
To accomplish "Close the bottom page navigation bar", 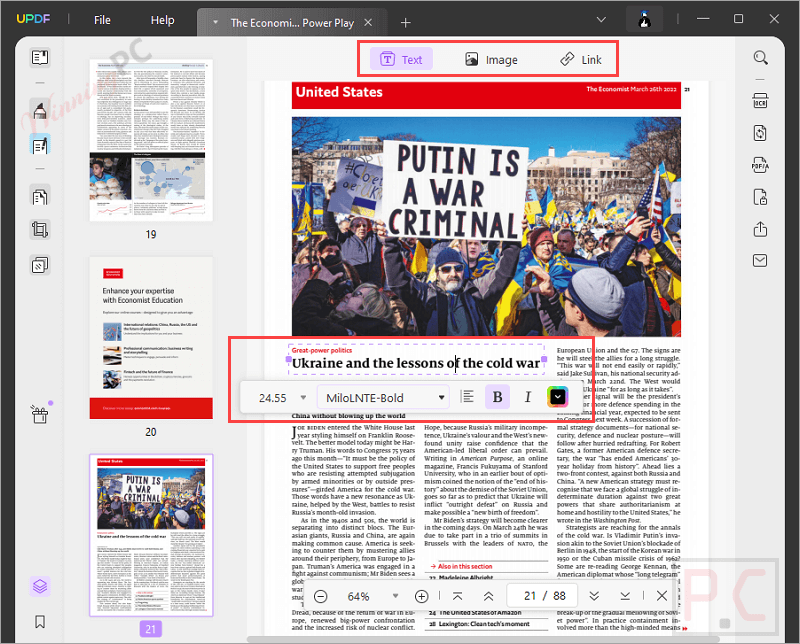I will click(x=662, y=596).
